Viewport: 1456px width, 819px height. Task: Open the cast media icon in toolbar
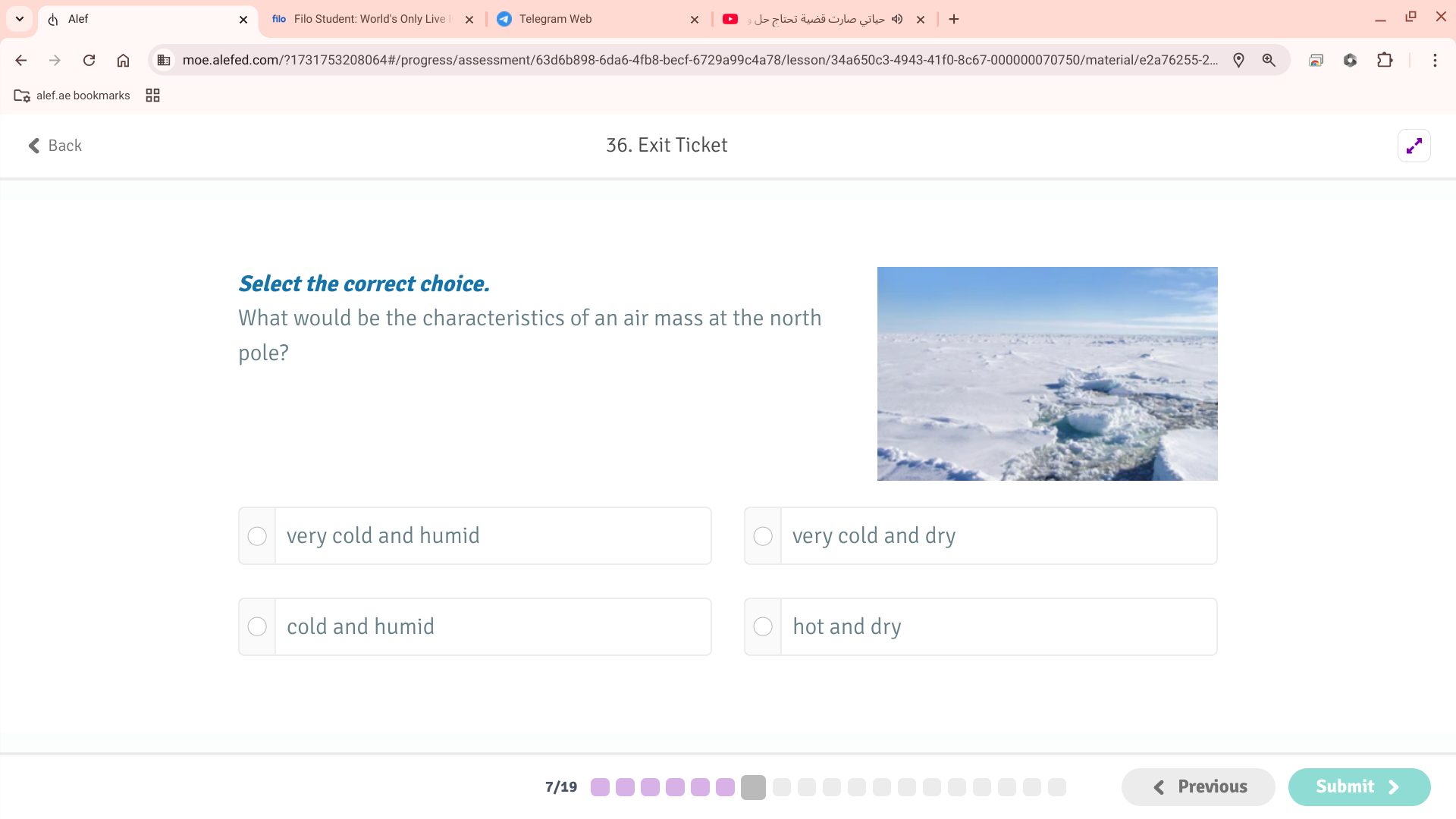pos(1316,60)
